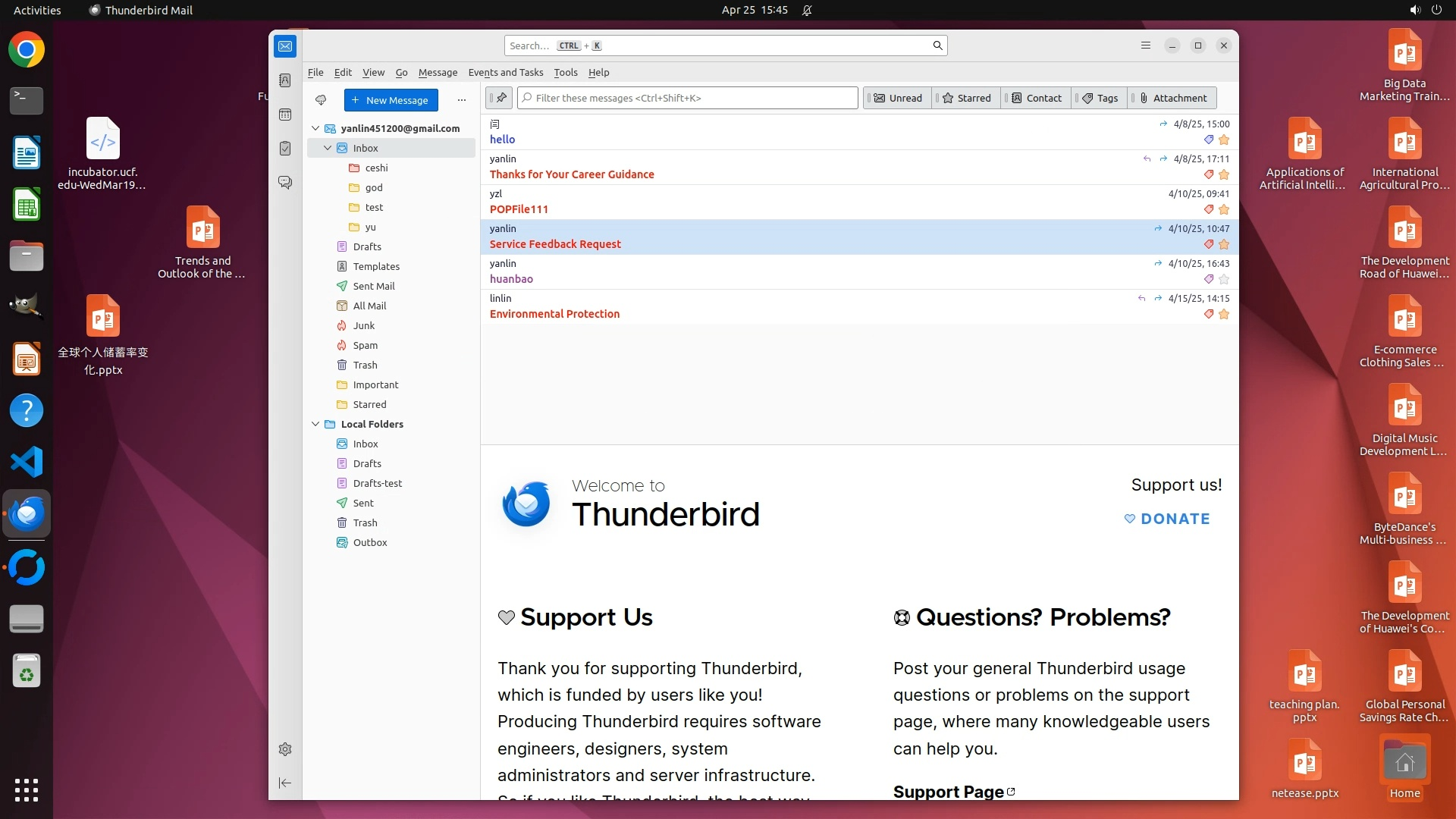Star the huanbao message
Image resolution: width=1456 pixels, height=819 pixels.
click(x=1224, y=279)
